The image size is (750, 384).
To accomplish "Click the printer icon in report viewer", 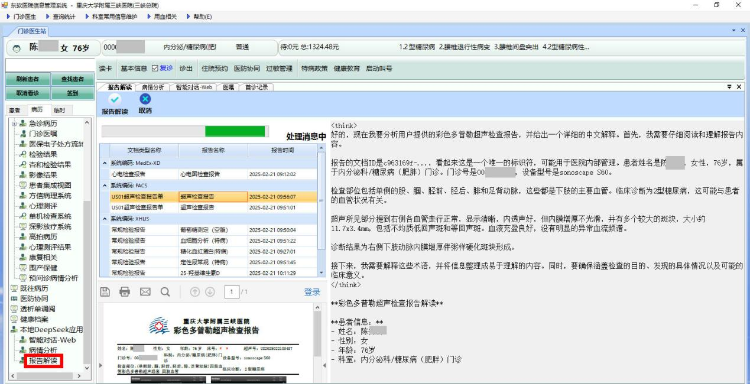I will coord(125,292).
